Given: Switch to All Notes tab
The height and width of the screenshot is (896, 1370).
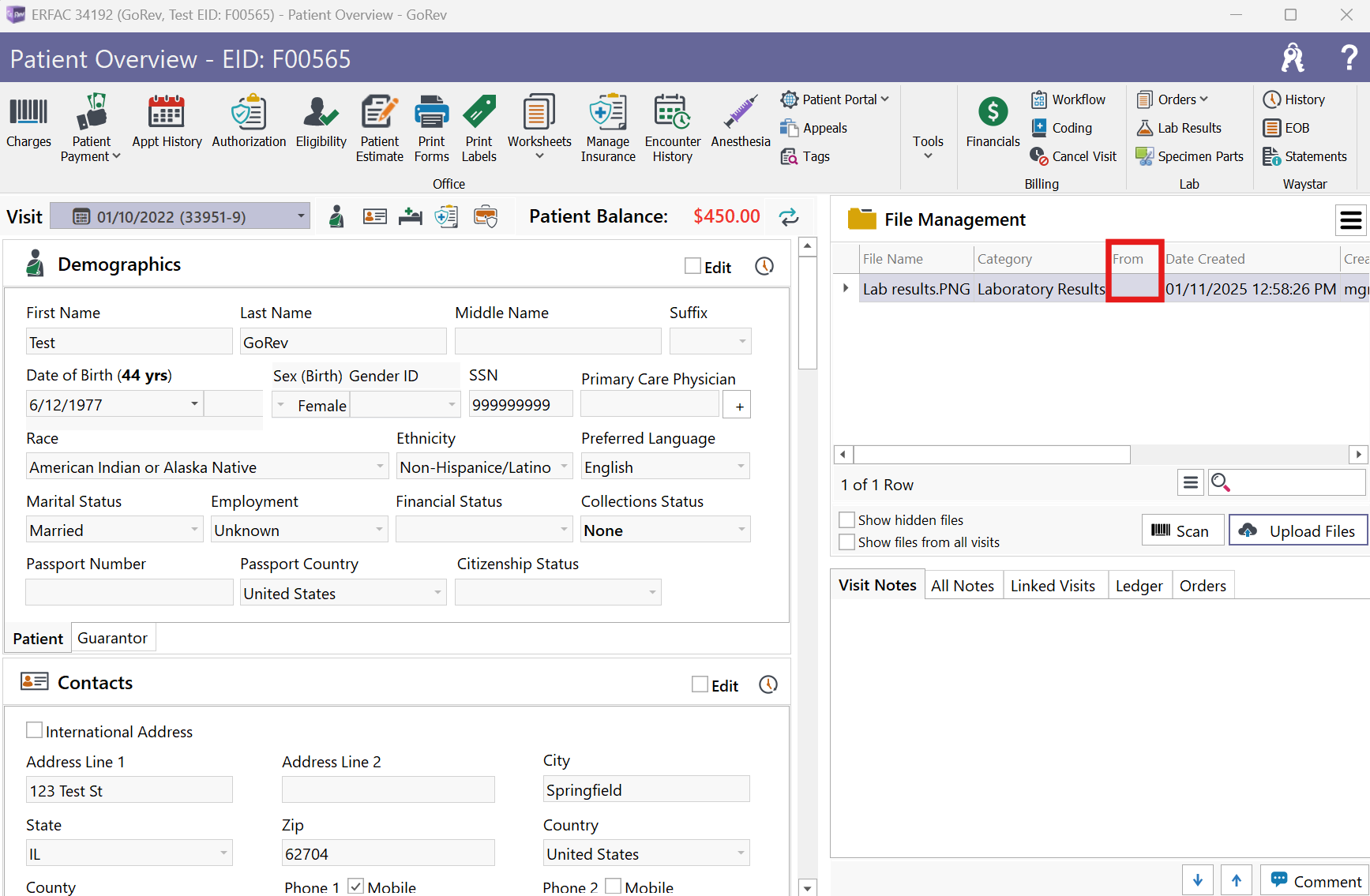Looking at the screenshot, I should (963, 586).
